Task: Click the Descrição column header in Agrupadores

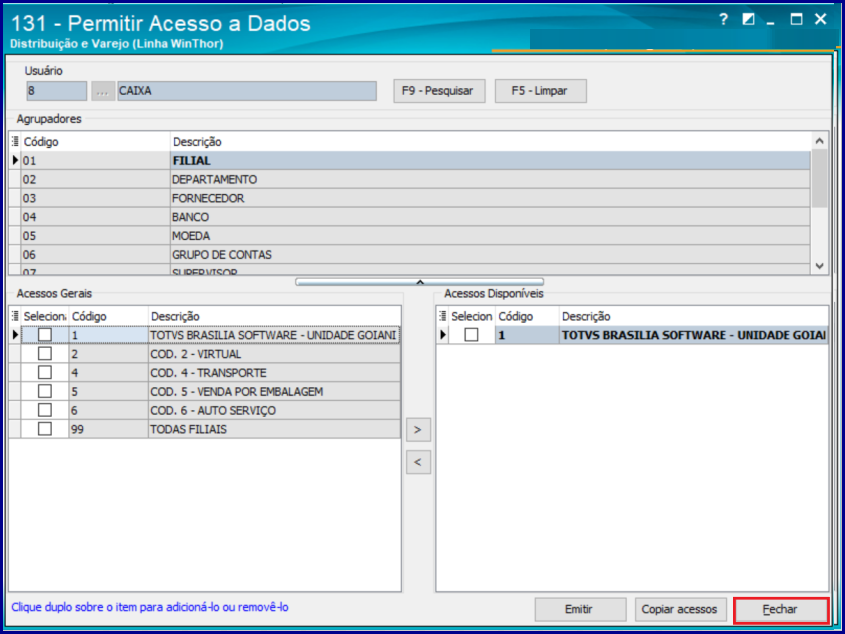Action: pos(490,142)
